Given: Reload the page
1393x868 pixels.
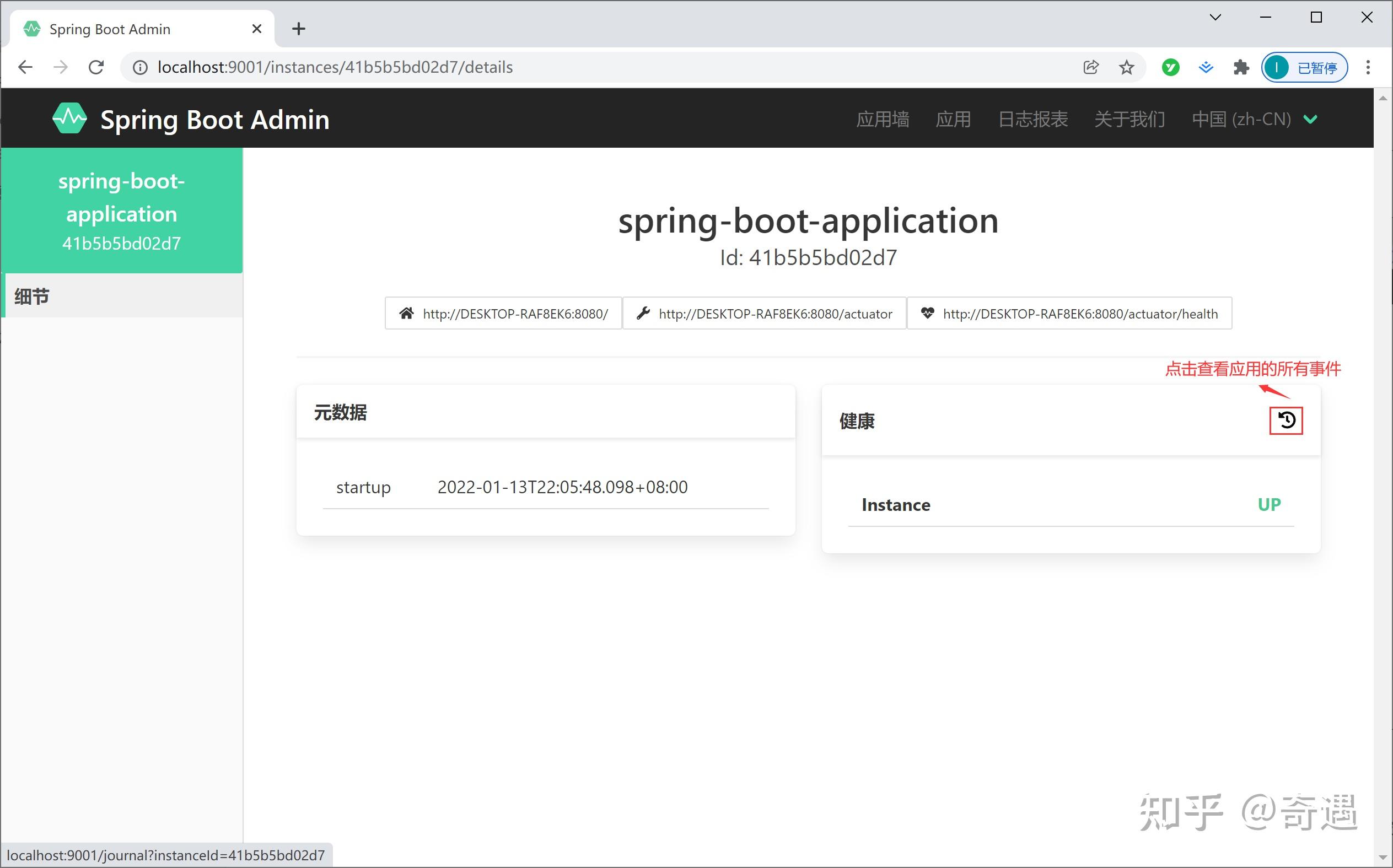Looking at the screenshot, I should point(96,67).
